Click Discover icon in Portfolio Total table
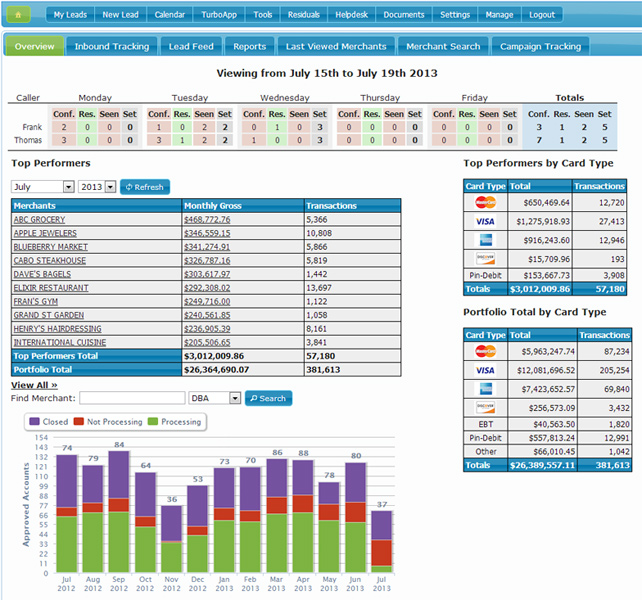The width and height of the screenshot is (642, 600). [486, 408]
